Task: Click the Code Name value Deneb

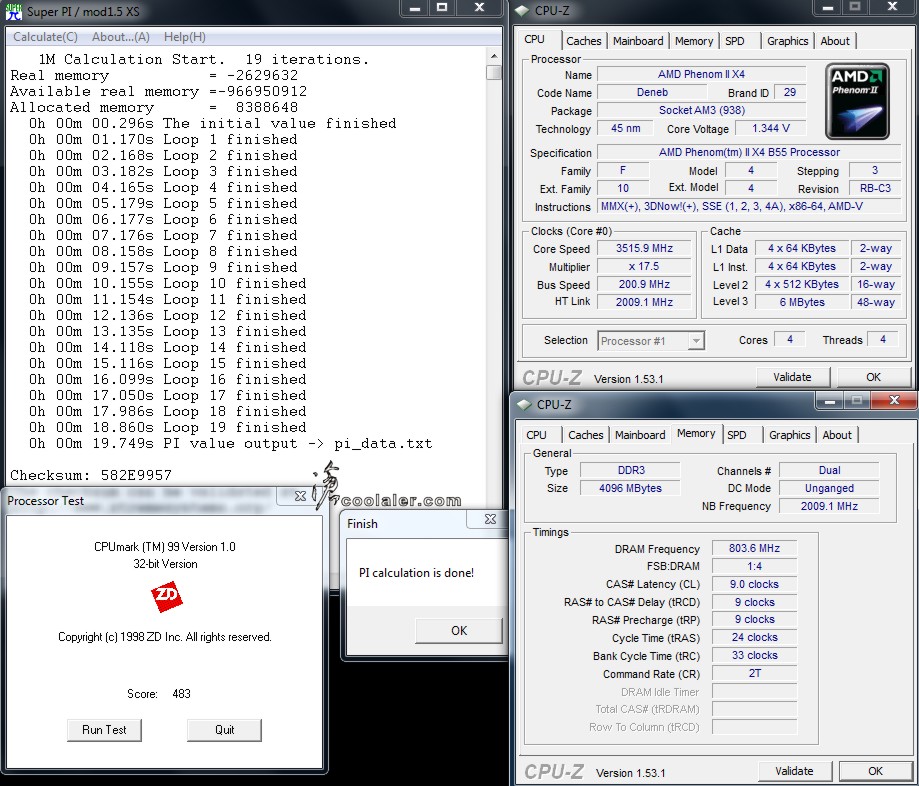Action: (x=652, y=92)
